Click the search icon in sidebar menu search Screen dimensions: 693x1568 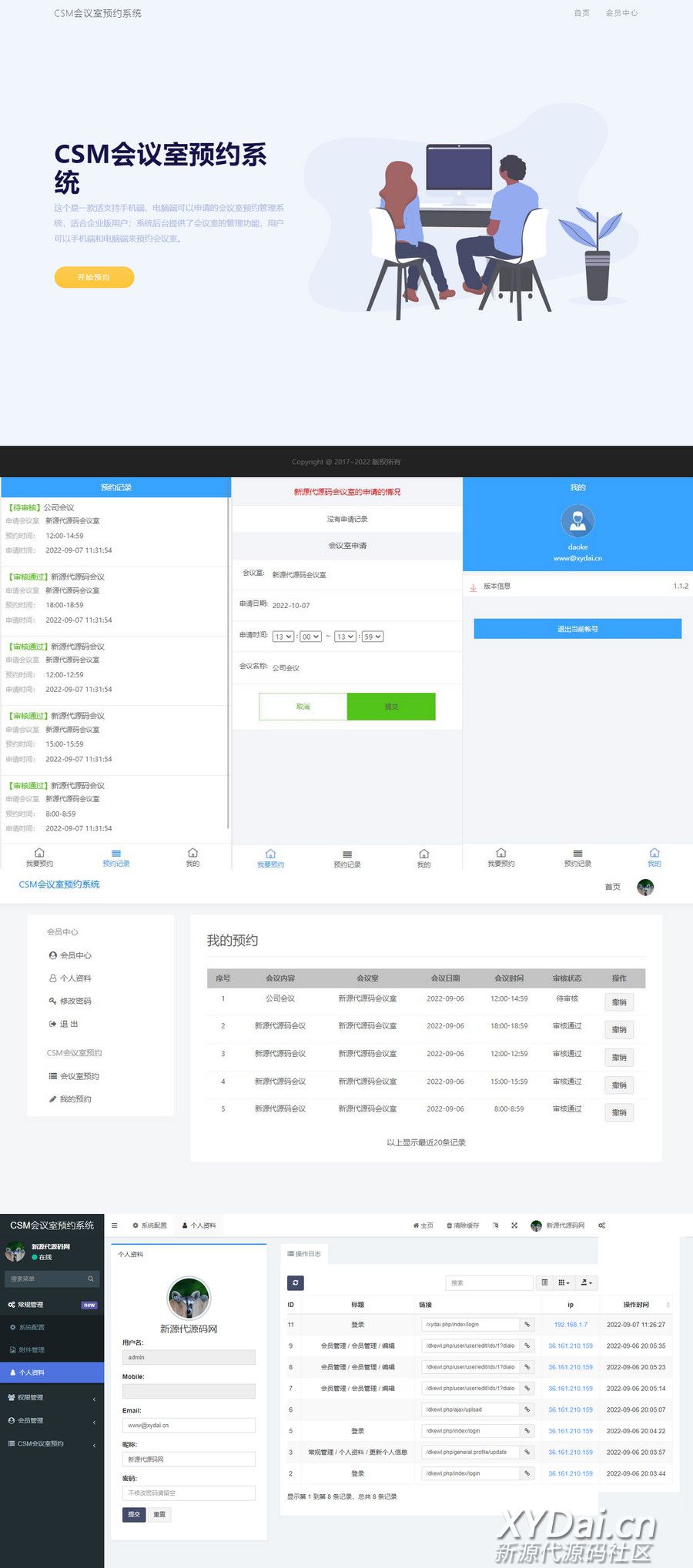(91, 1279)
